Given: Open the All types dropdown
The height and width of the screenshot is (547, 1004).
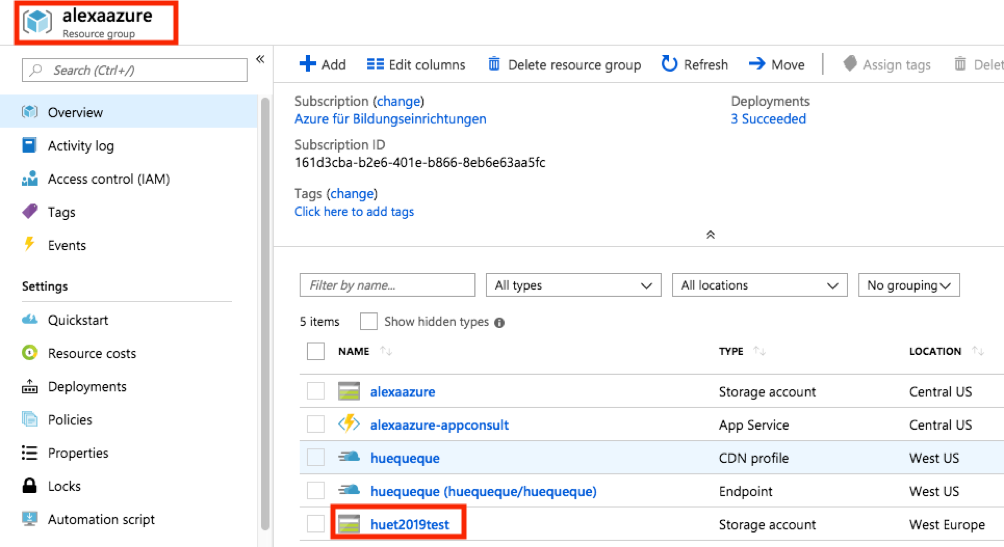Looking at the screenshot, I should pyautogui.click(x=574, y=285).
